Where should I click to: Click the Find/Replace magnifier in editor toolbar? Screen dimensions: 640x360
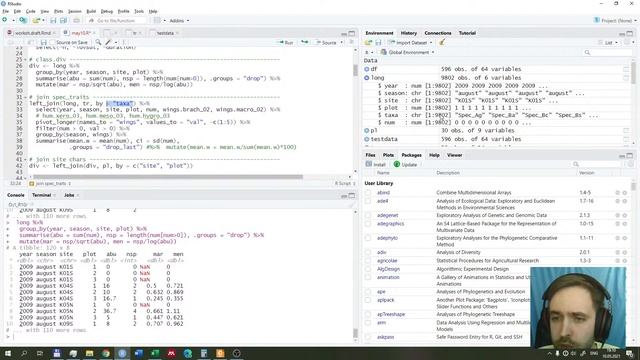[98, 42]
